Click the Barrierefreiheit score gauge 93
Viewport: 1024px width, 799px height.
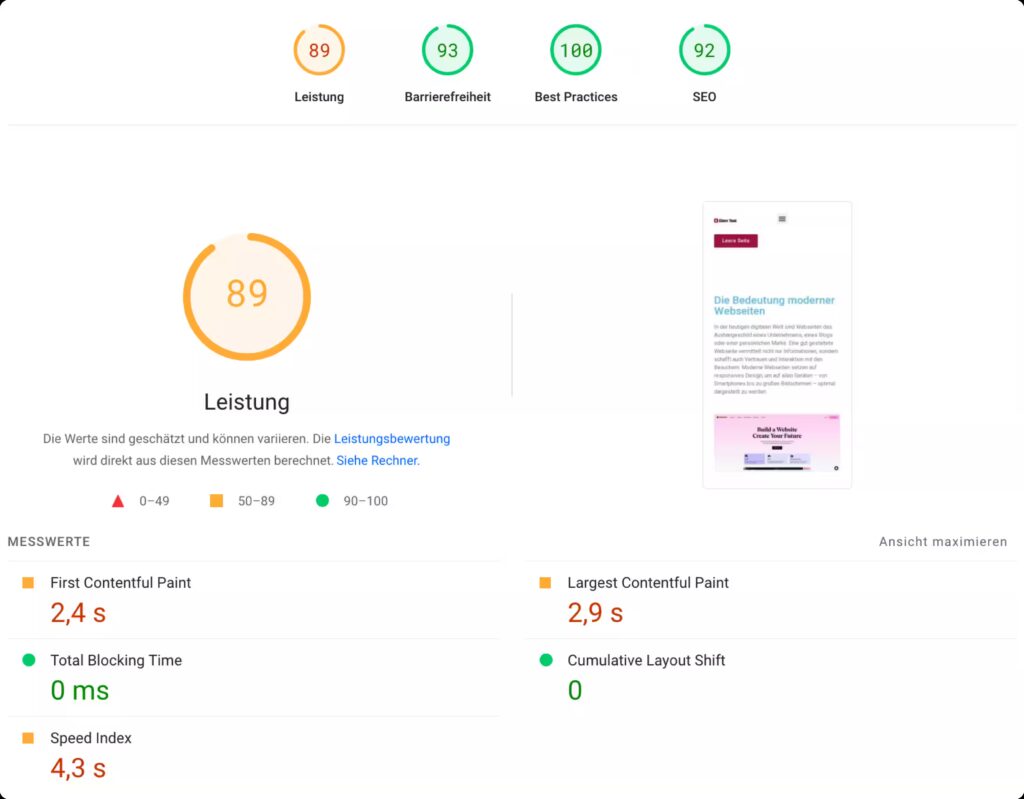point(447,50)
